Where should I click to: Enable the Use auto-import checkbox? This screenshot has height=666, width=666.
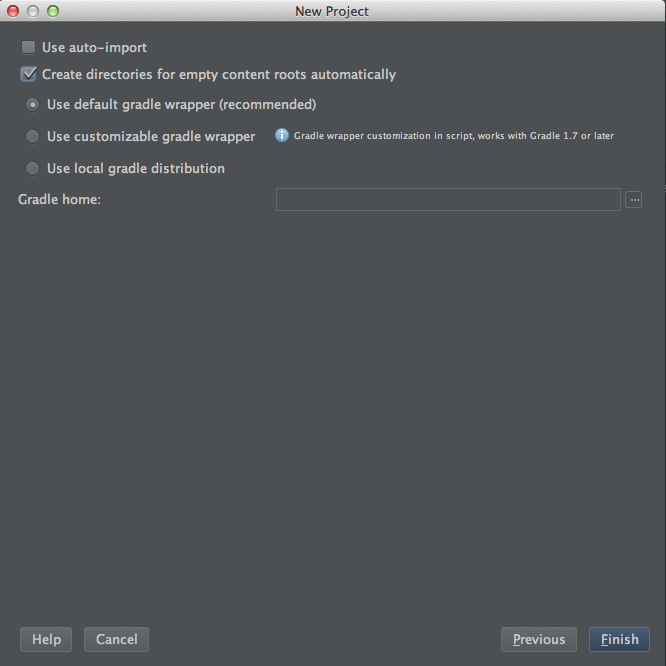29,47
